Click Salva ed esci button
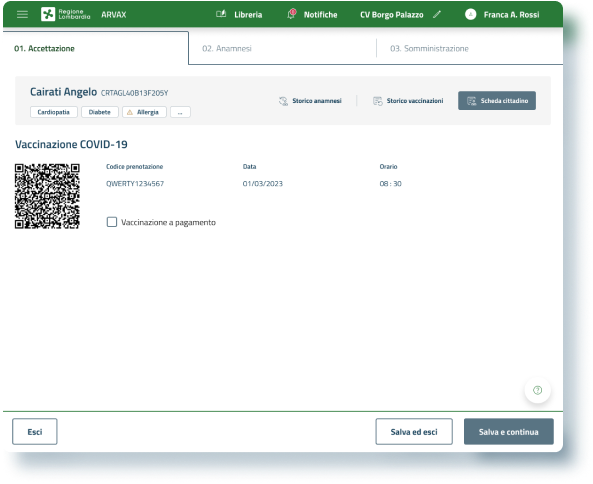593x484 pixels. [x=414, y=431]
